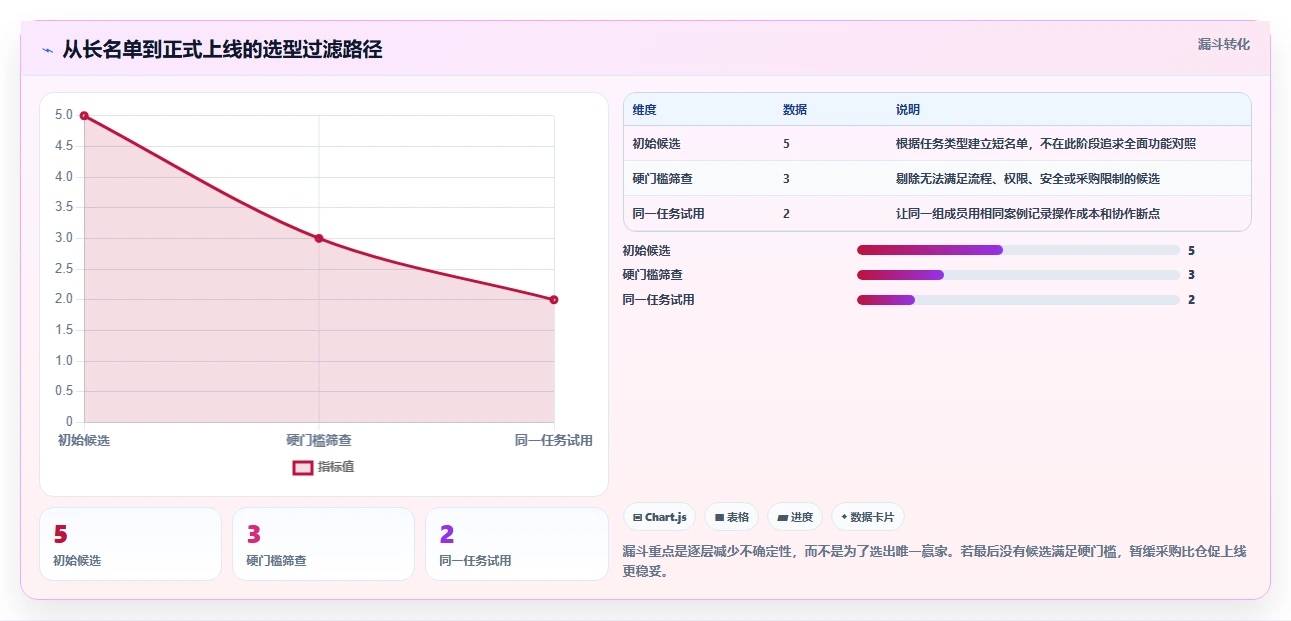Open the stat card showing 5 初始候选
The image size is (1291, 621).
pyautogui.click(x=130, y=544)
